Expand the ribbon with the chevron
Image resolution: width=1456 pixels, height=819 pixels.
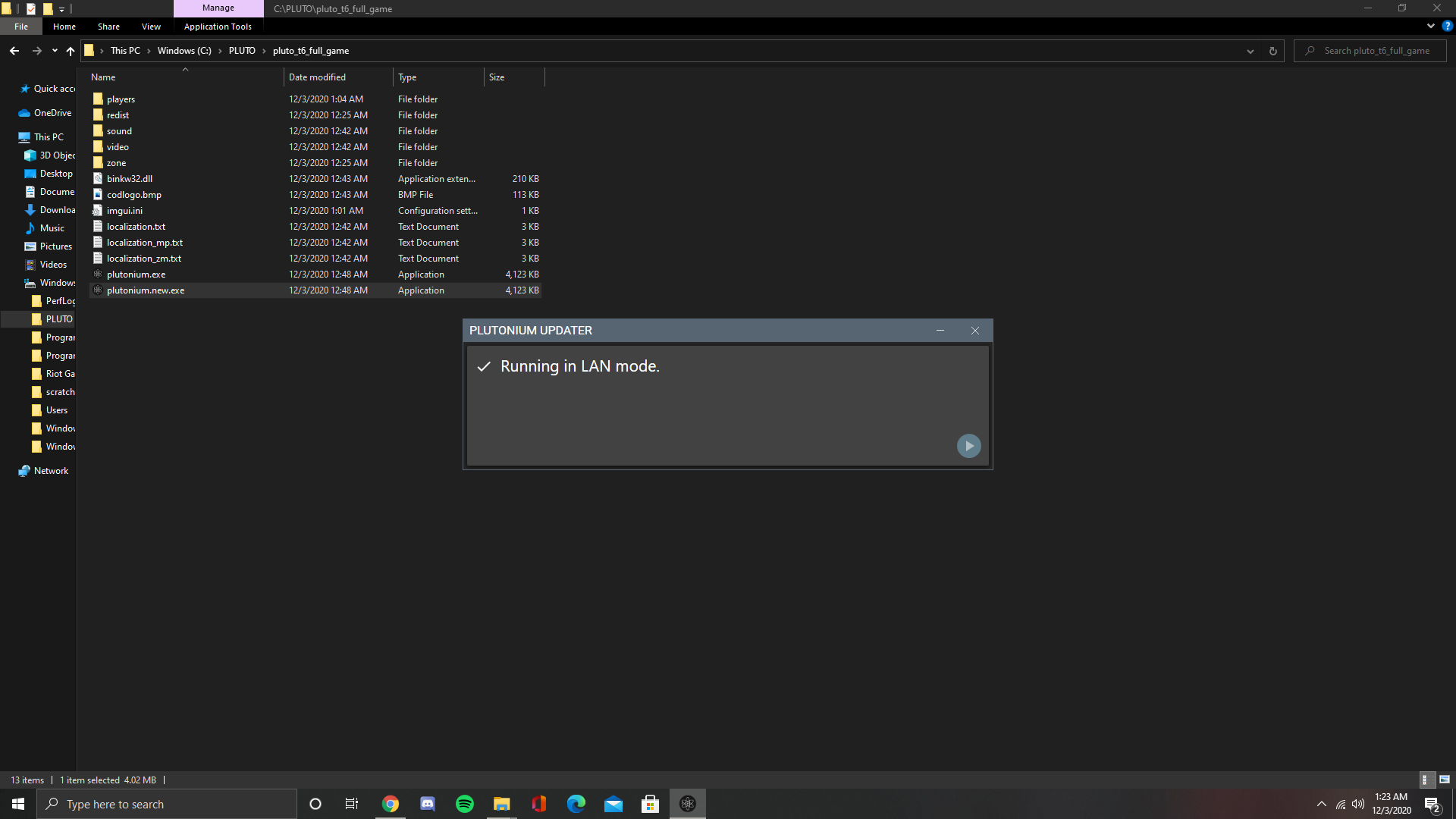coord(1430,26)
